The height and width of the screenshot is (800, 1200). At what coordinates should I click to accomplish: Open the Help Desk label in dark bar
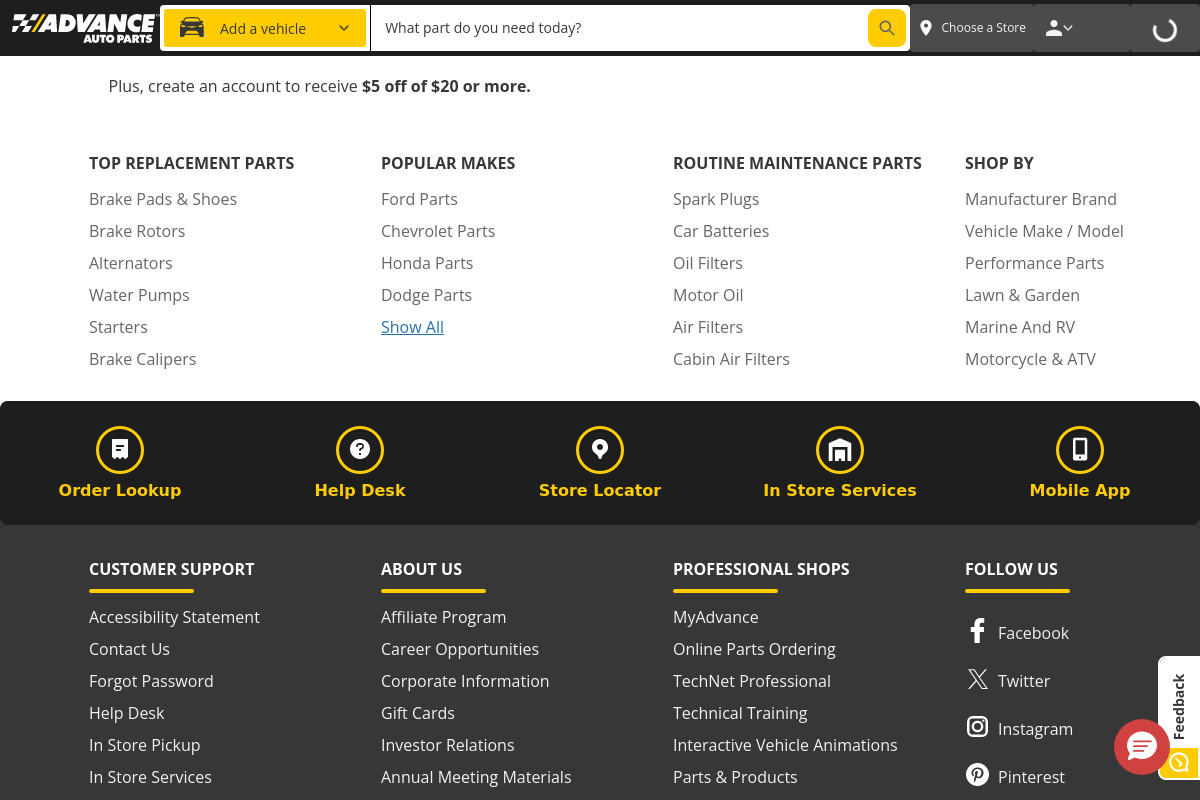[360, 490]
